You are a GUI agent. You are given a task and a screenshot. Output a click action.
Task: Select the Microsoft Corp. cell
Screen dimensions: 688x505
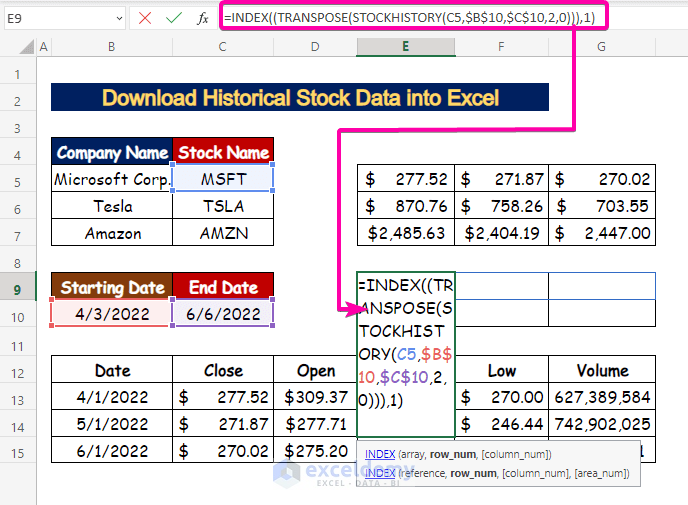pyautogui.click(x=112, y=179)
